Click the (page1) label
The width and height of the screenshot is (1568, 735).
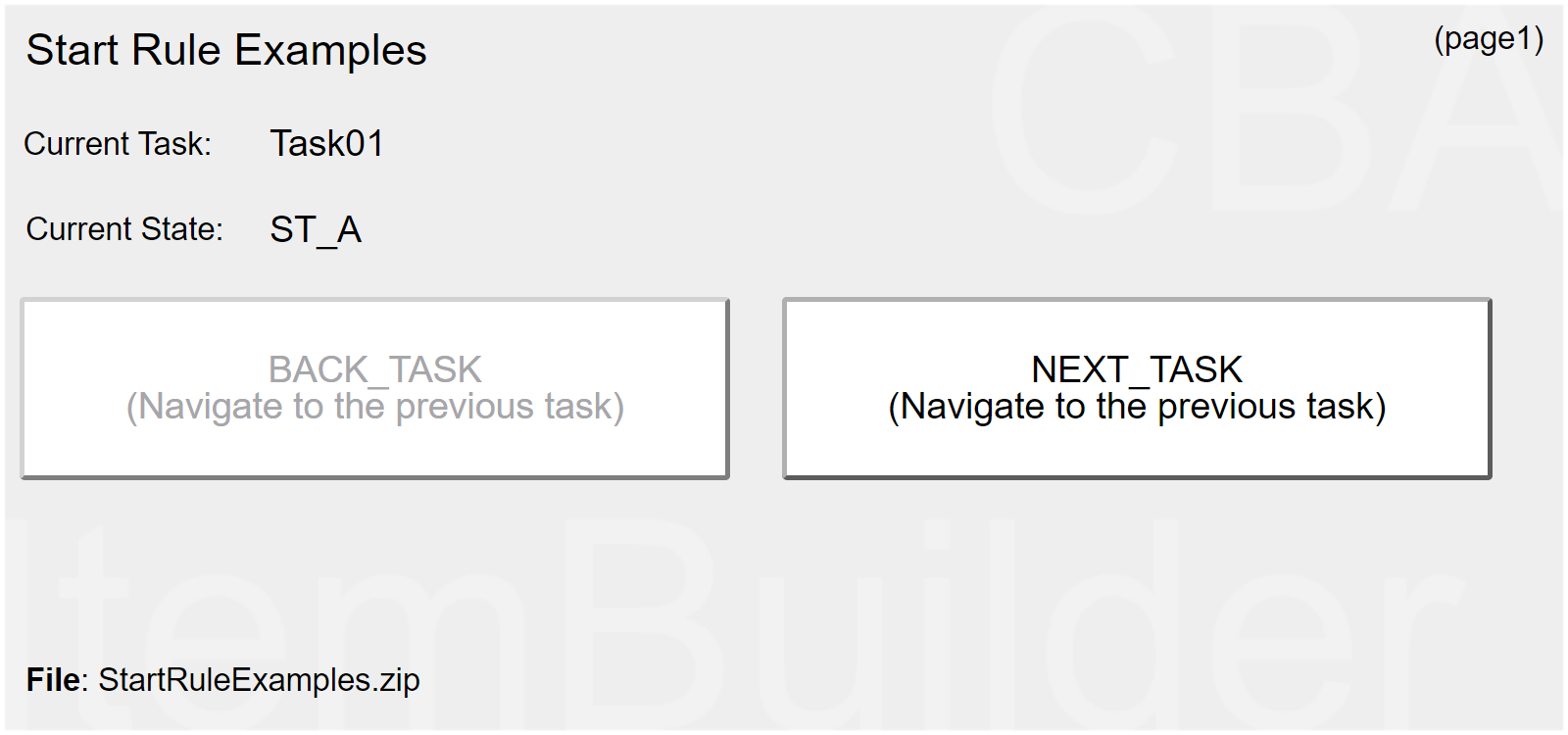(1489, 38)
